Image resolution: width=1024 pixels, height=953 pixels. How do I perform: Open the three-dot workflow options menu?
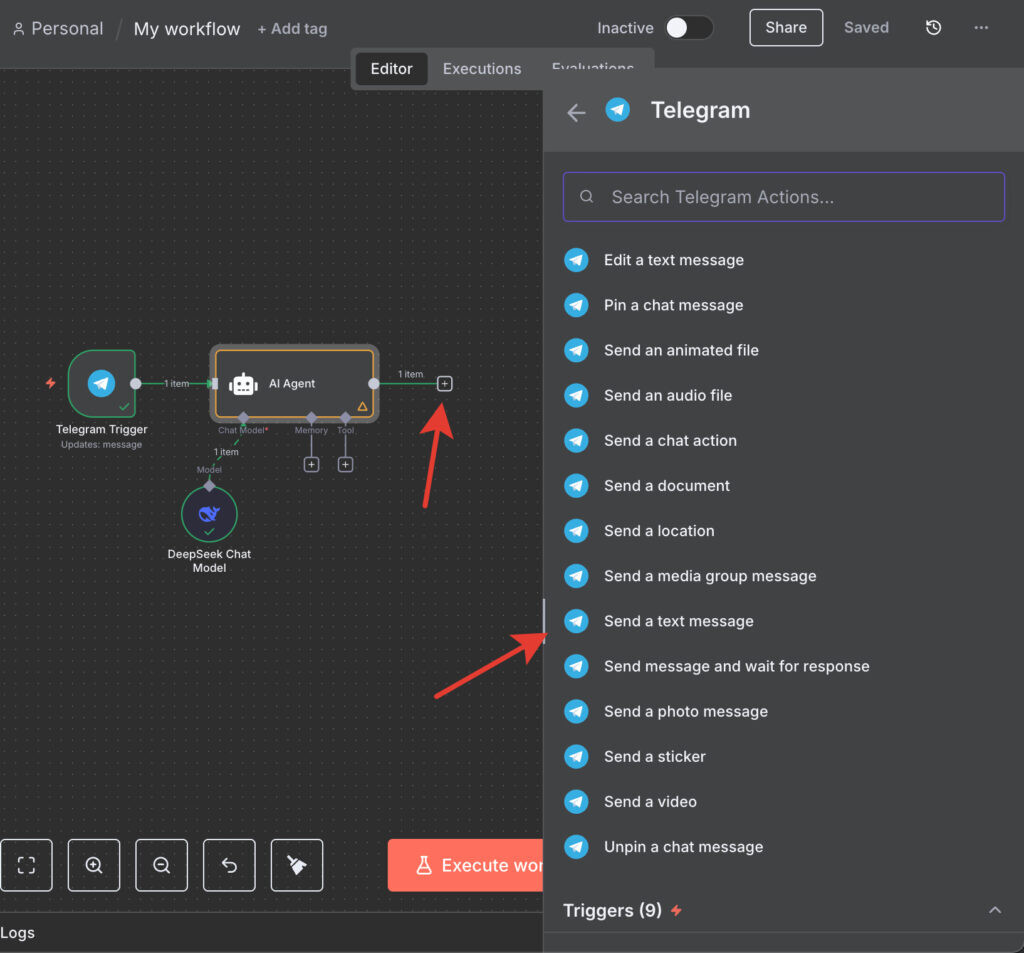[x=981, y=28]
